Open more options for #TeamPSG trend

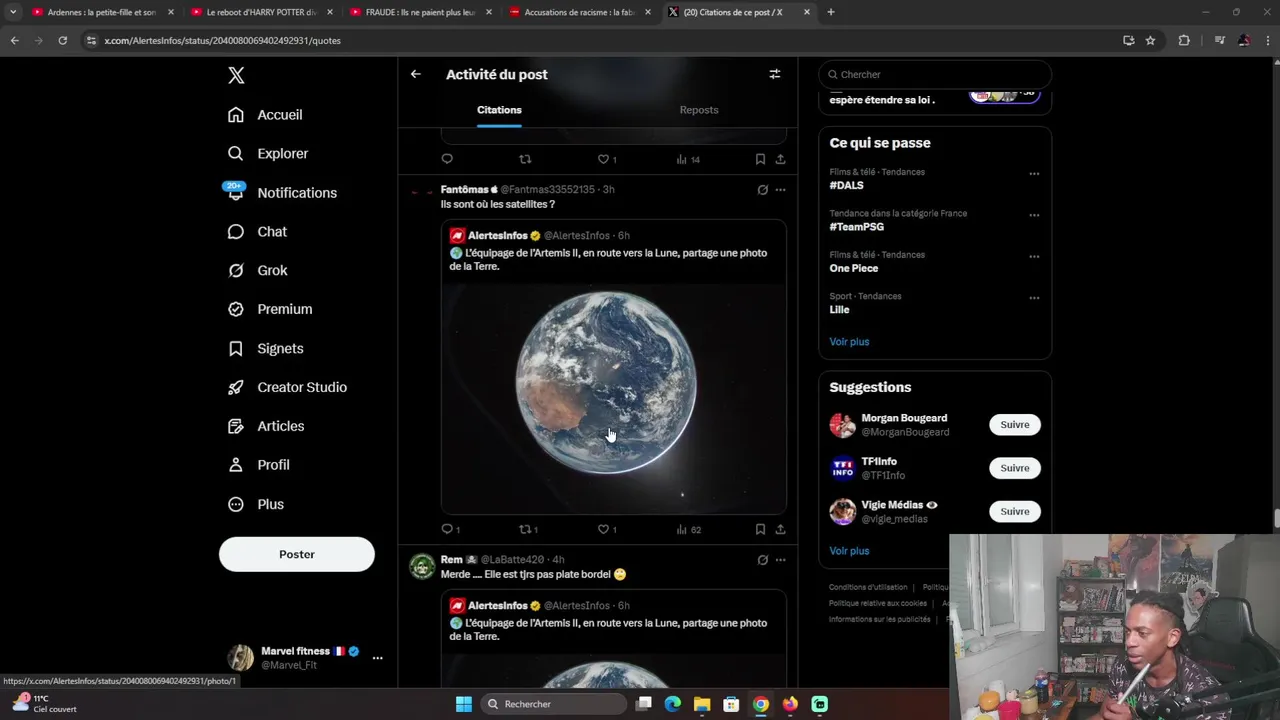(x=1034, y=214)
